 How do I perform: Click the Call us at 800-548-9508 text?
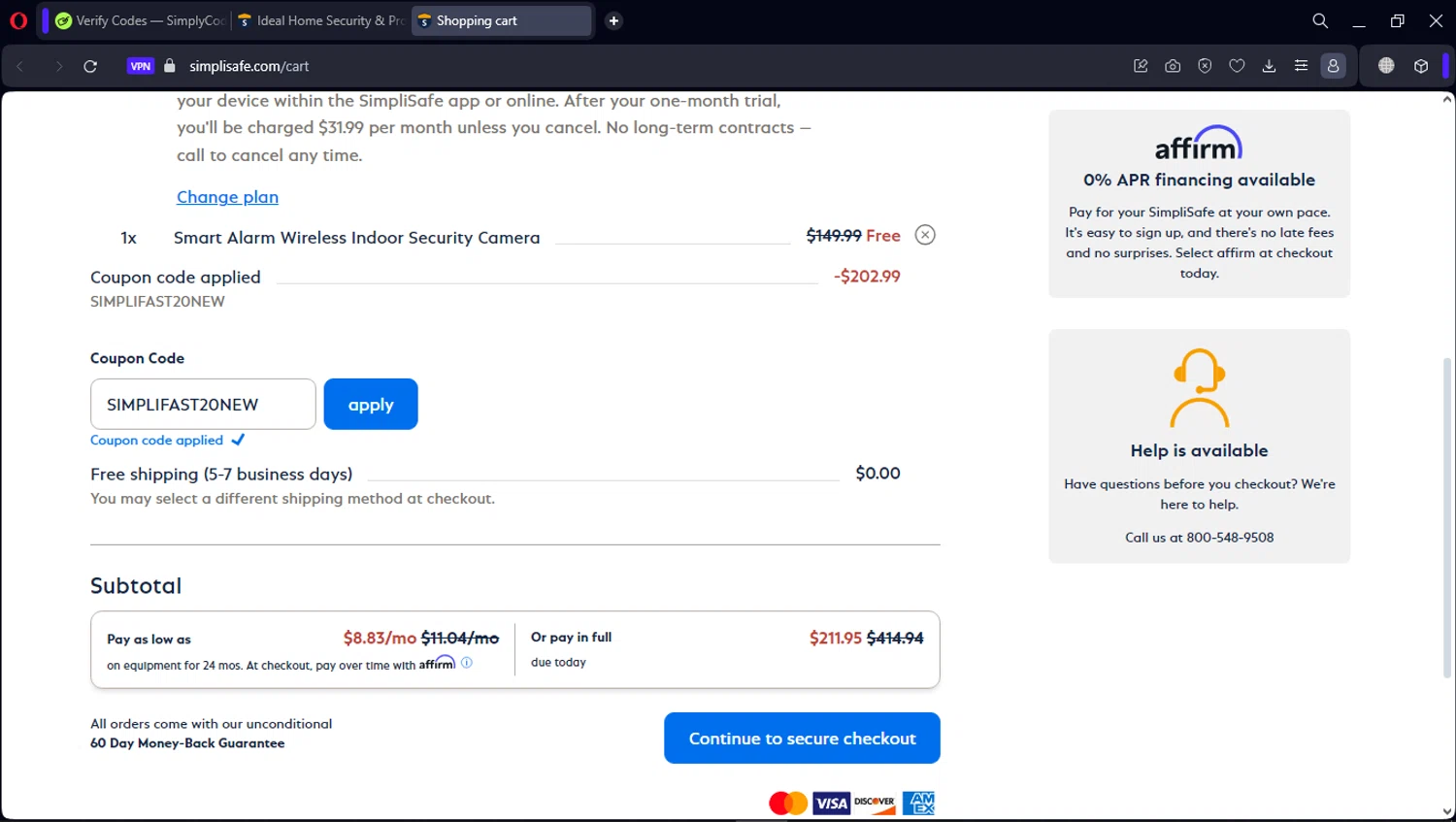click(1200, 537)
